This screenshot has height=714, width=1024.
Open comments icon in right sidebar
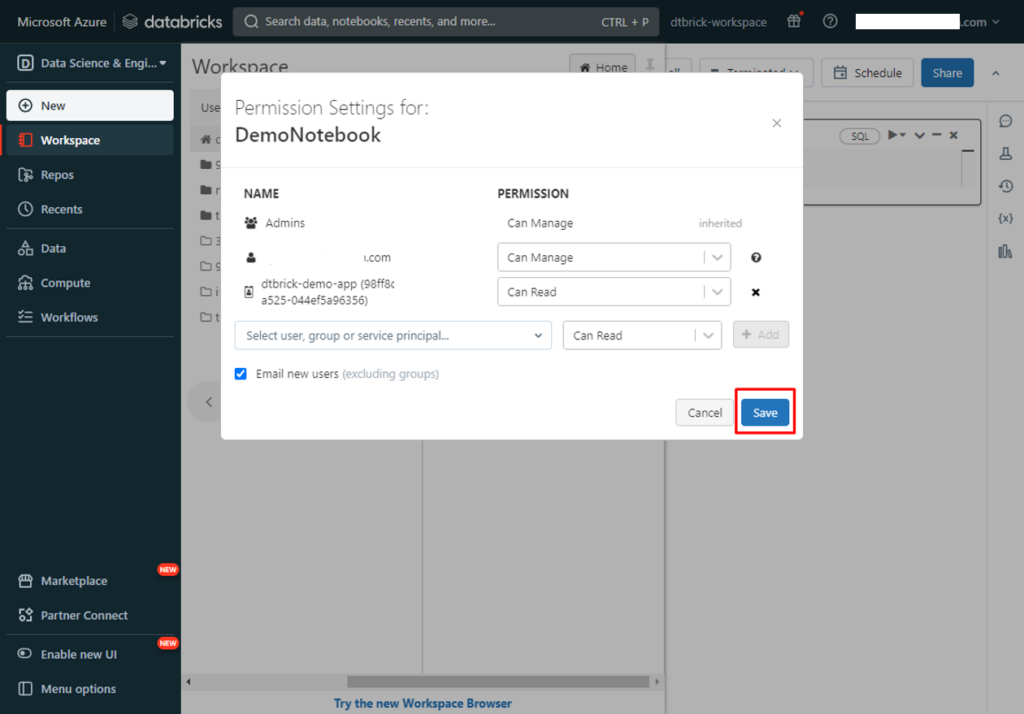[1005, 121]
